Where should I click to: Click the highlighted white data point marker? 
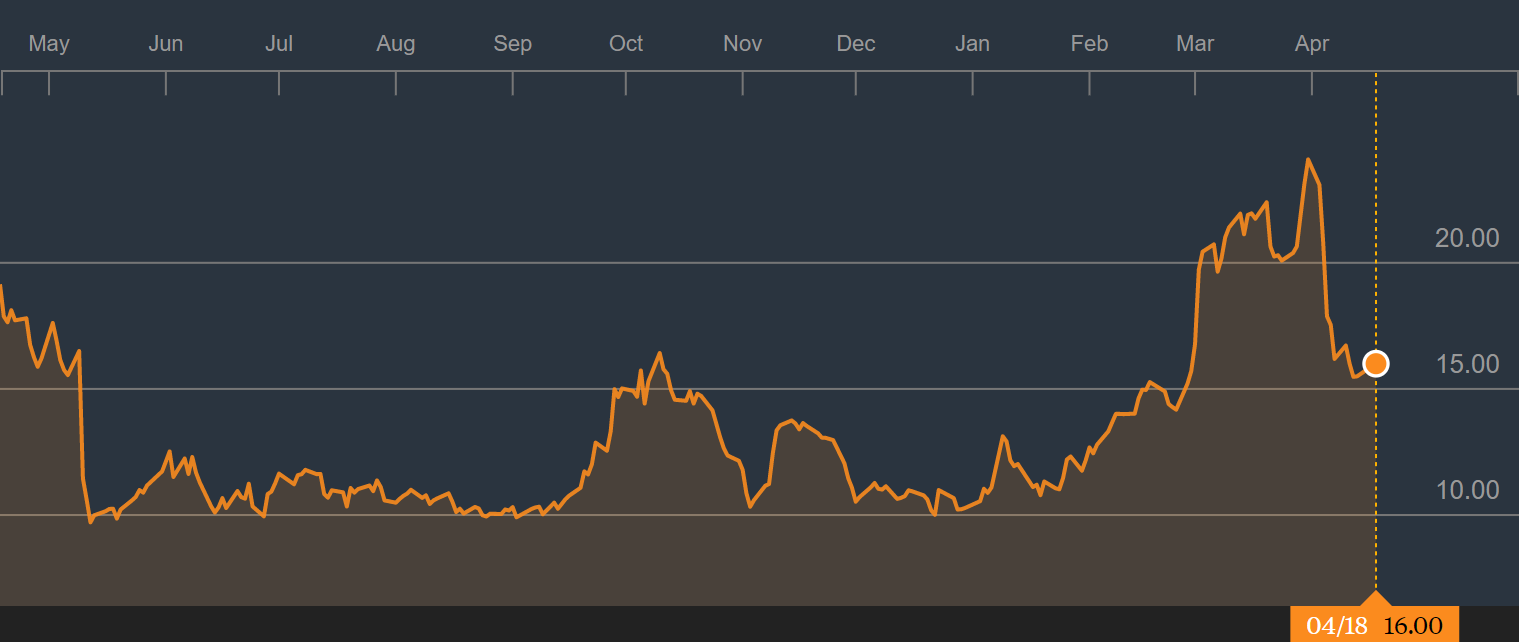pyautogui.click(x=1377, y=364)
